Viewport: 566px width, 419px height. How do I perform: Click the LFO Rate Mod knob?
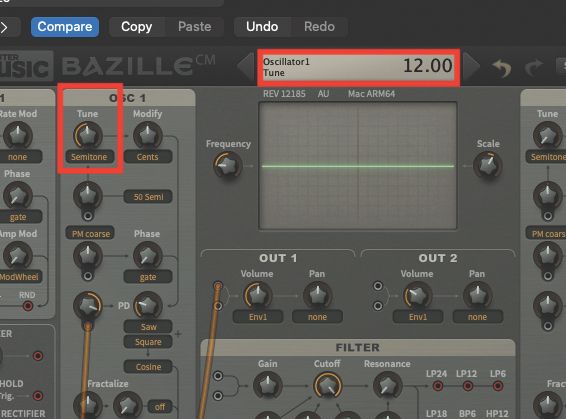point(18,135)
